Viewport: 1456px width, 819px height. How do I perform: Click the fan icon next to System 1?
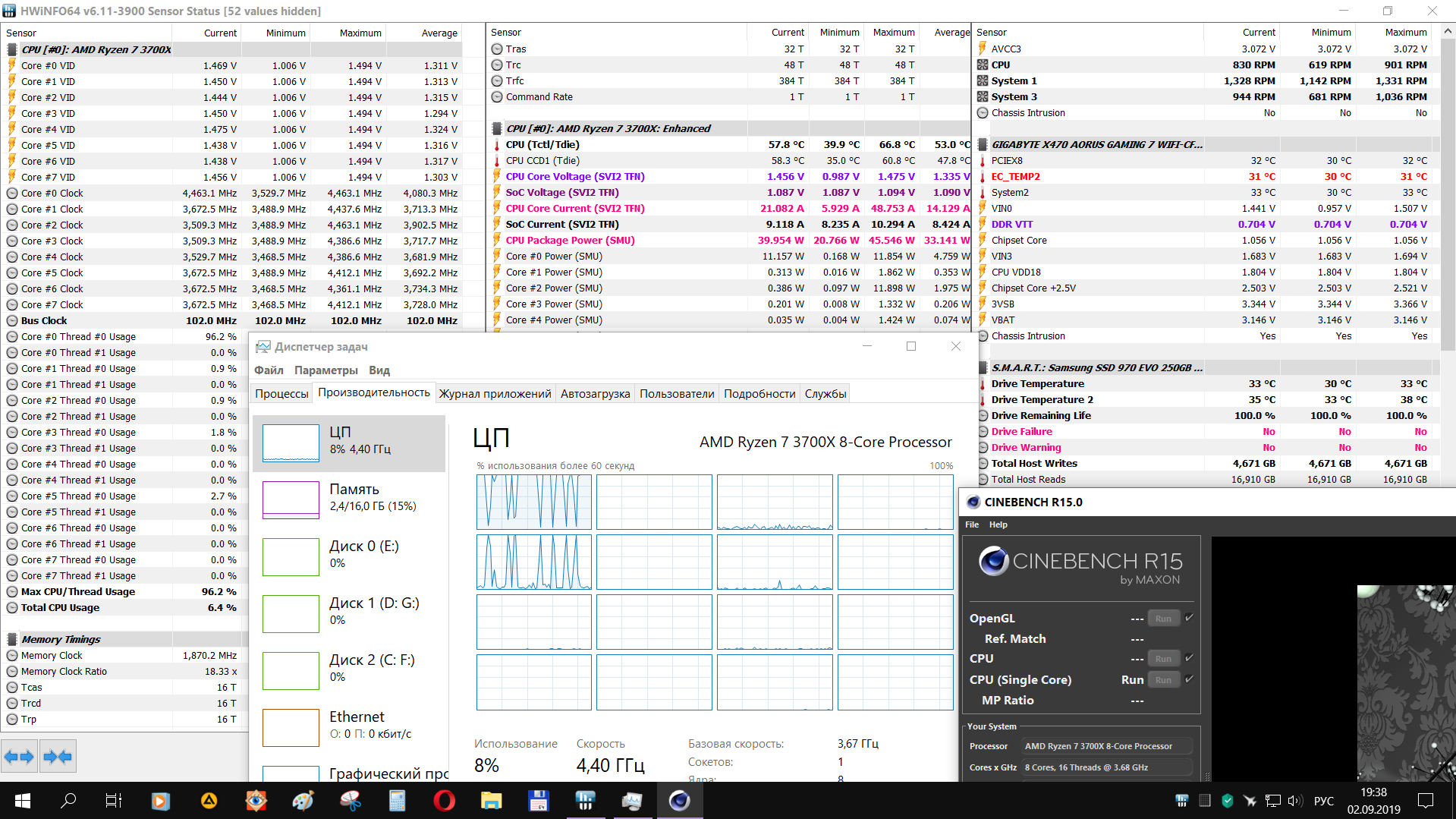(x=983, y=80)
